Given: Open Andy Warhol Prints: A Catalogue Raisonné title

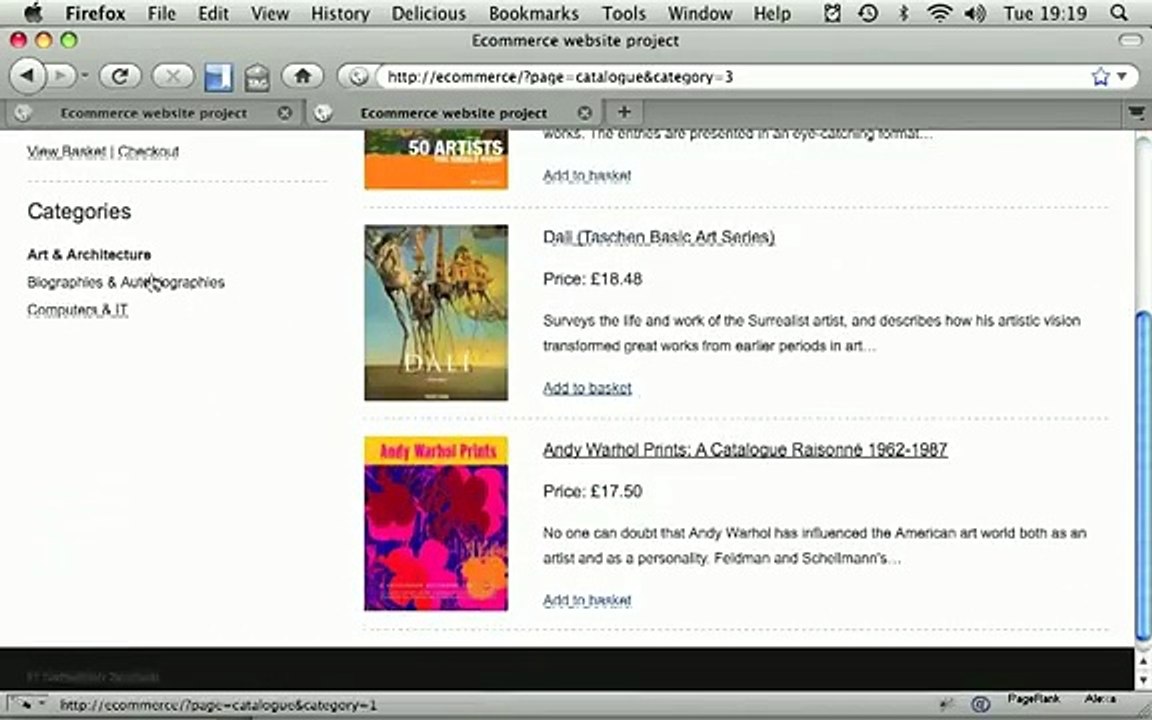Looking at the screenshot, I should tap(745, 450).
